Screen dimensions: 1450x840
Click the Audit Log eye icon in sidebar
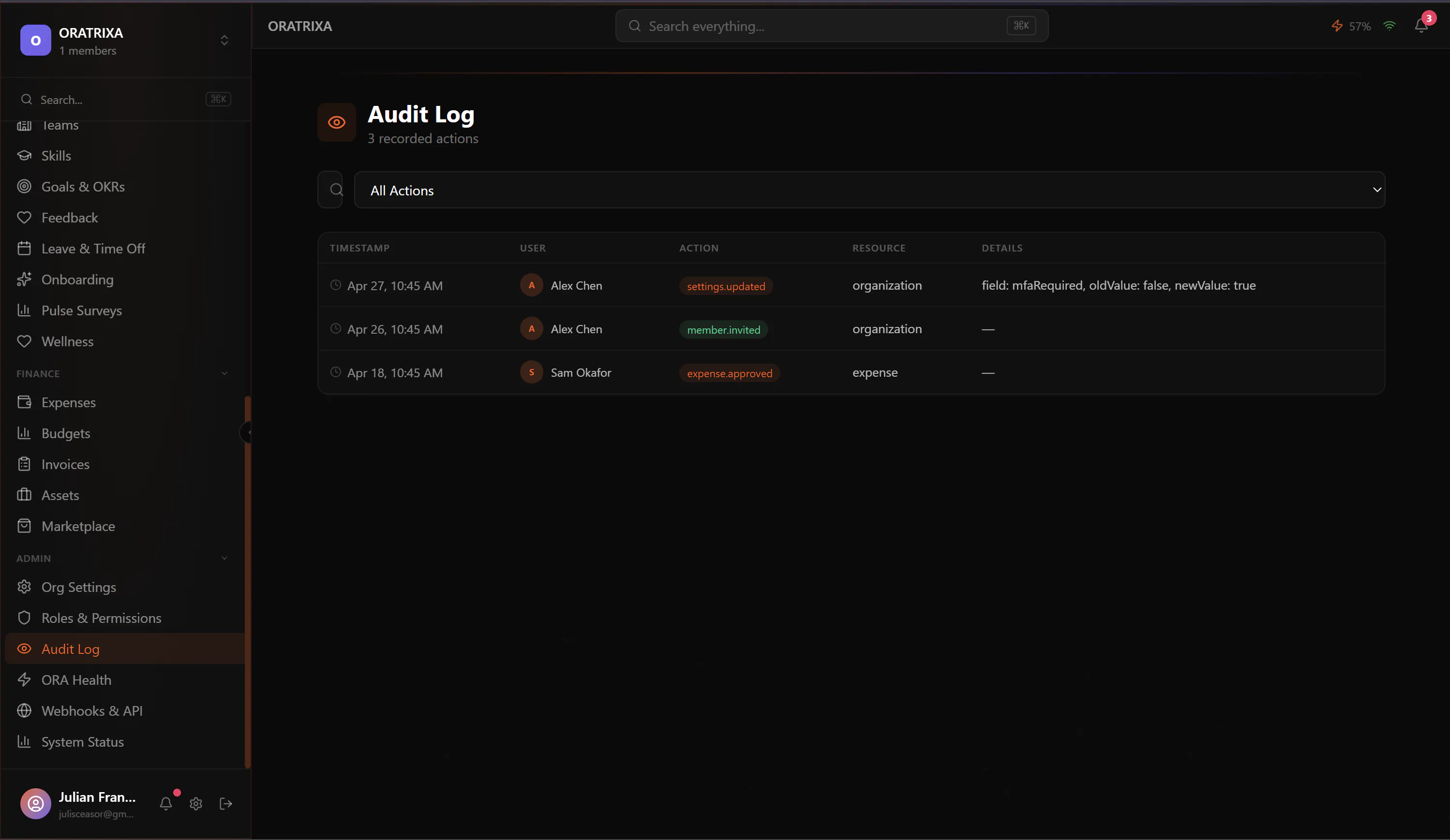coord(24,649)
